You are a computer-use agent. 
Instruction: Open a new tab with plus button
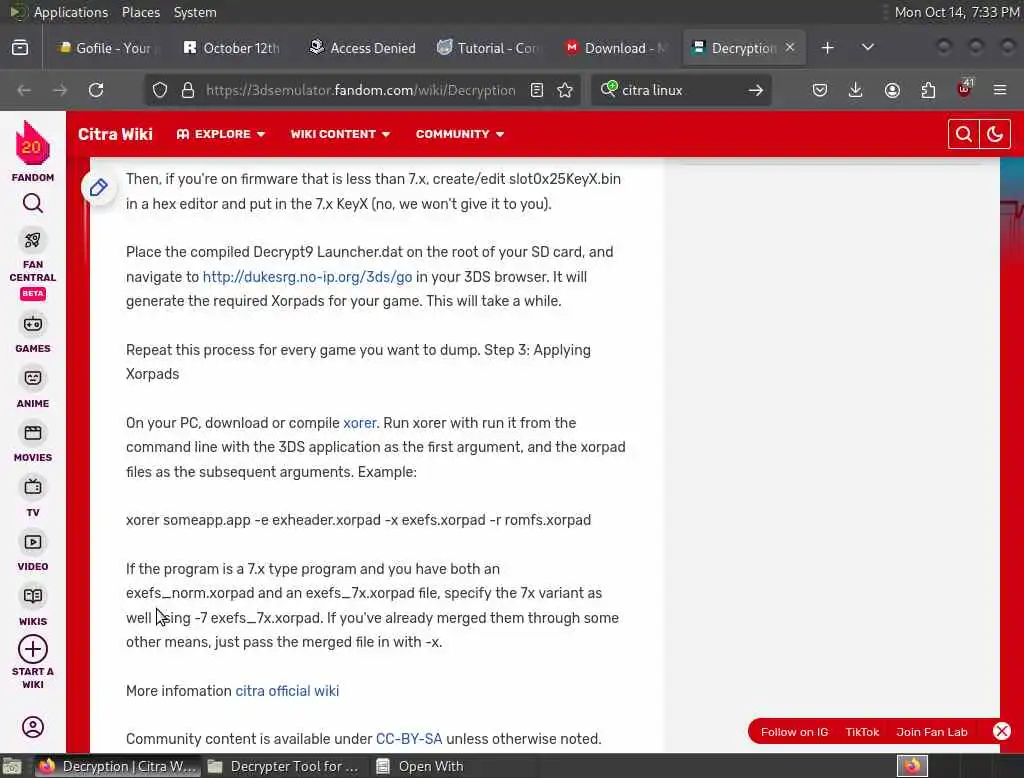pos(827,48)
